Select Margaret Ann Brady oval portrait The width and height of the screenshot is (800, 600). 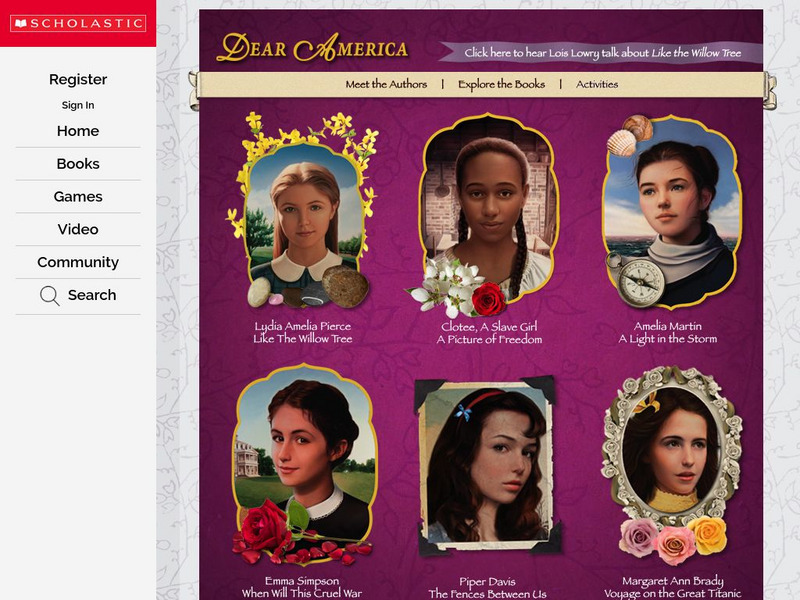671,465
